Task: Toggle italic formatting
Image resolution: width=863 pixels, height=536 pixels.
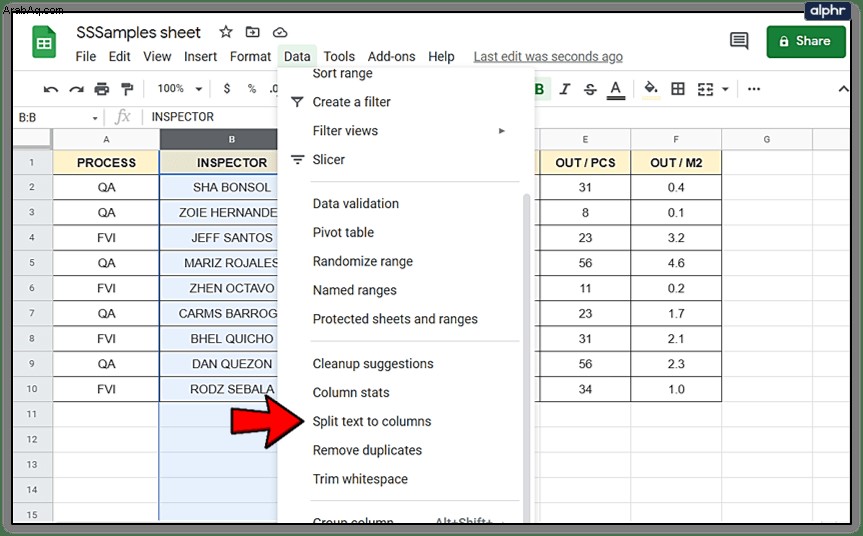Action: point(564,89)
